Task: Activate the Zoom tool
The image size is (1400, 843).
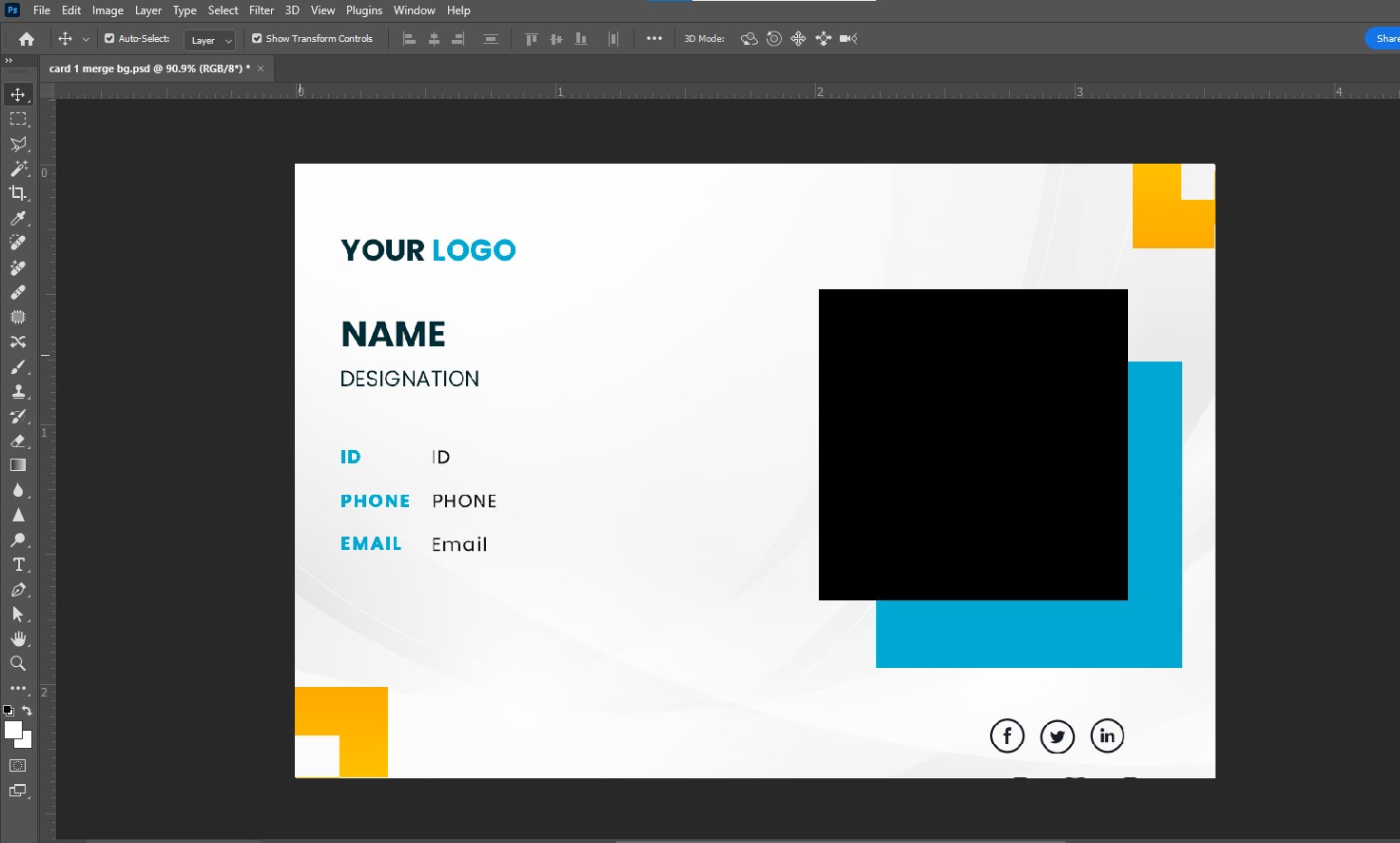Action: (17, 663)
